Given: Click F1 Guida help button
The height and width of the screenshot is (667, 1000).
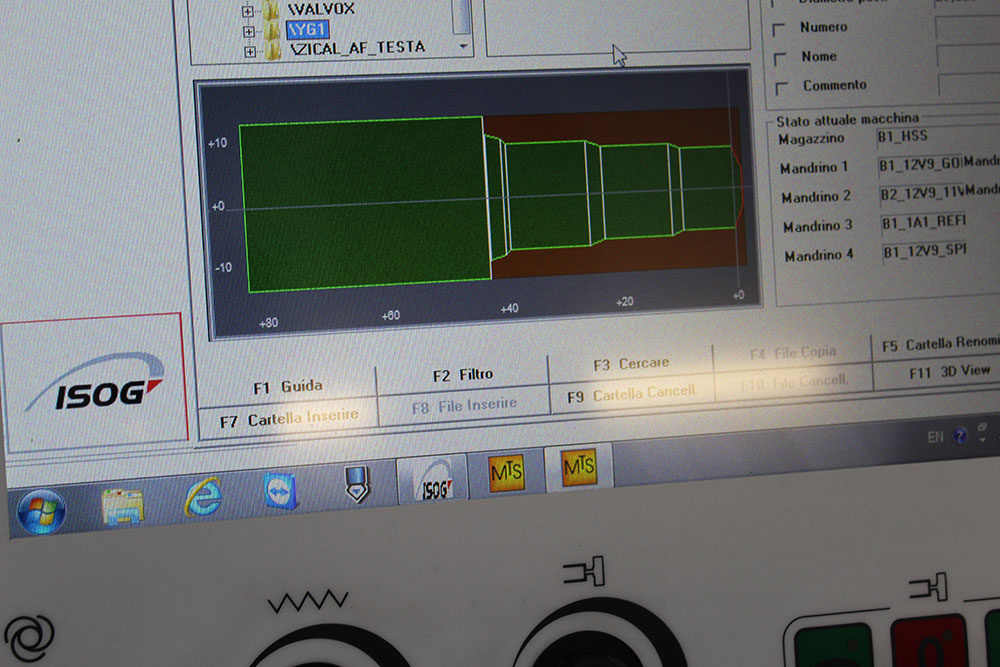Looking at the screenshot, I should point(287,387).
